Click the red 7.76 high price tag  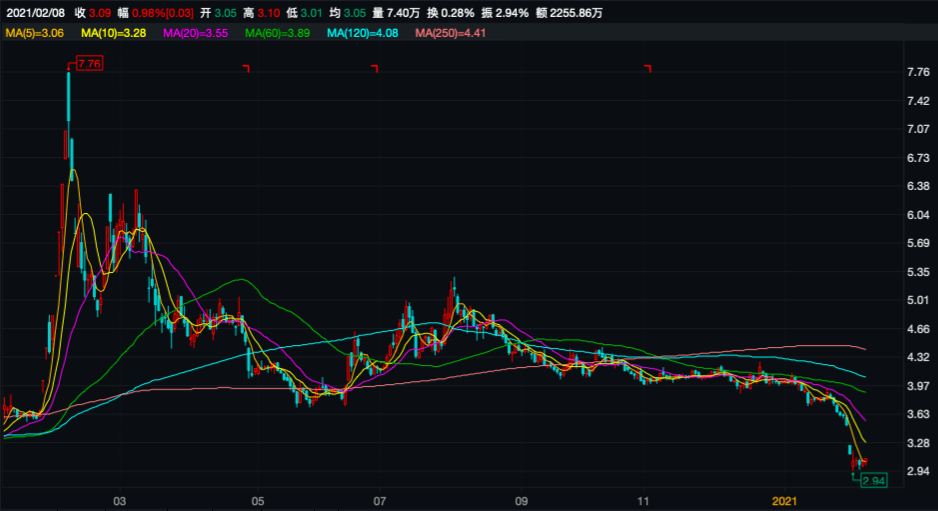pos(90,64)
